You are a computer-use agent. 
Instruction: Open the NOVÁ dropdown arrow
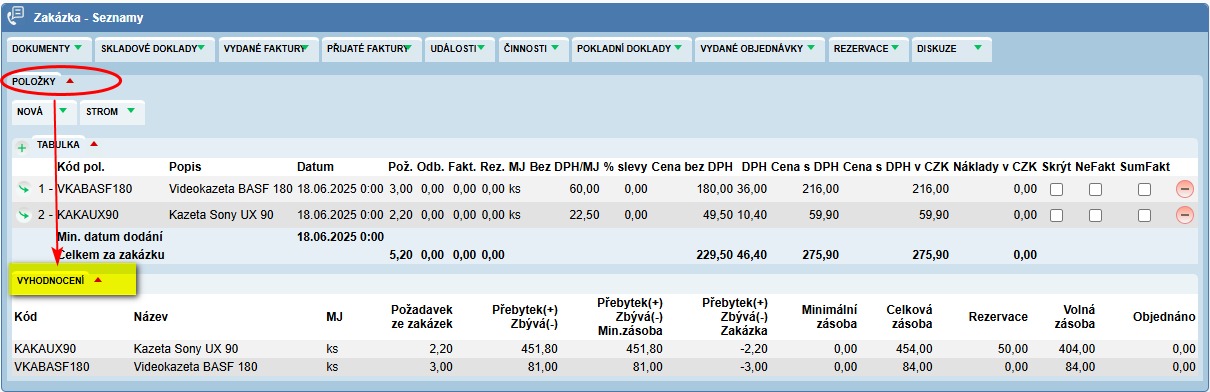62,110
